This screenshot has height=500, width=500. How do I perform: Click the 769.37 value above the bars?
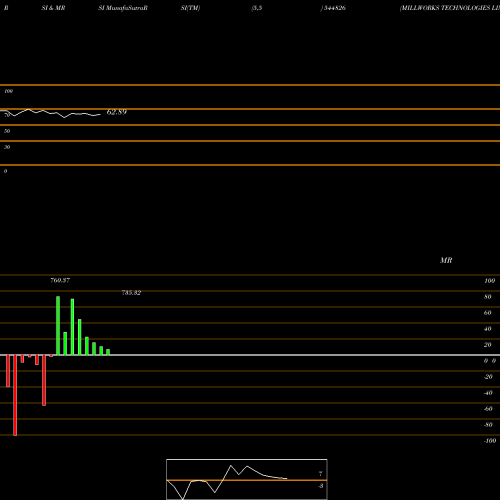(60, 280)
